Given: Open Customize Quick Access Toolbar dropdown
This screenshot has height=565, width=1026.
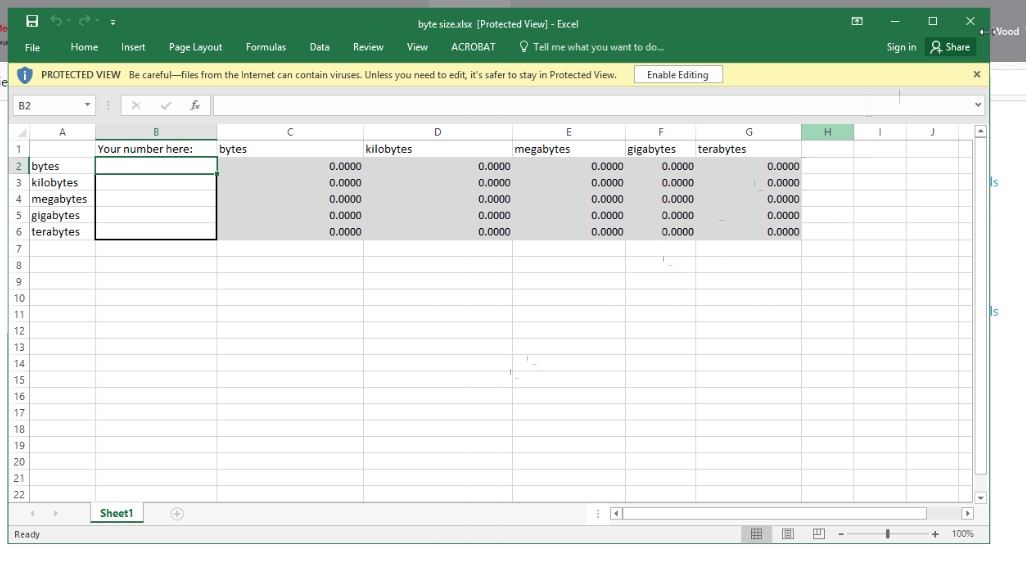Looking at the screenshot, I should pos(113,22).
